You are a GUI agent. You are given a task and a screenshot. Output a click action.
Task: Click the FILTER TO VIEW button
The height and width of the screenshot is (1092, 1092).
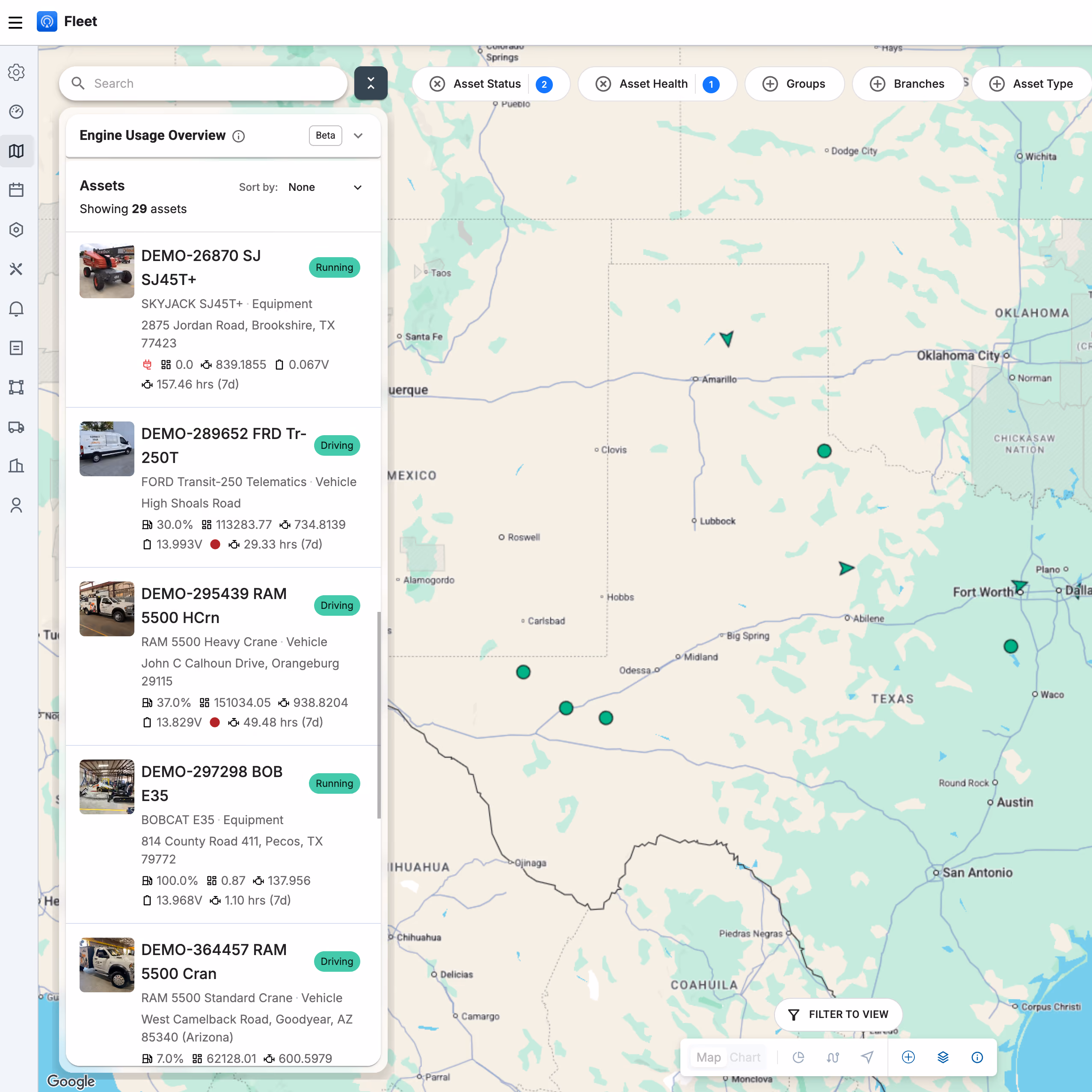[x=838, y=1015]
